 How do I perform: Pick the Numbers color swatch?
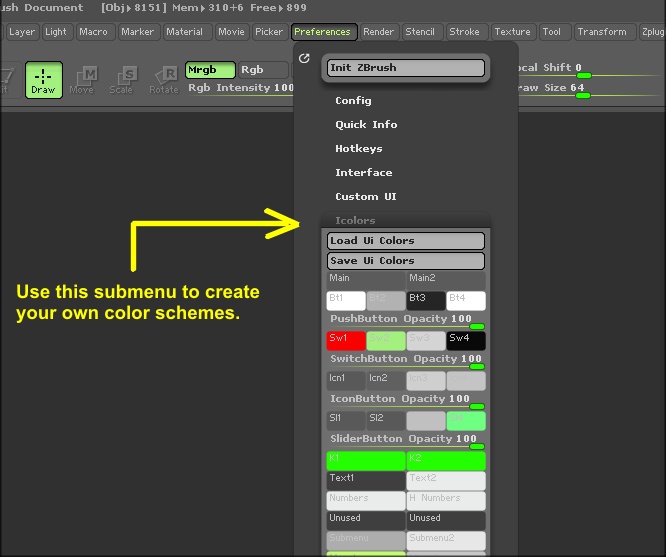coord(366,501)
